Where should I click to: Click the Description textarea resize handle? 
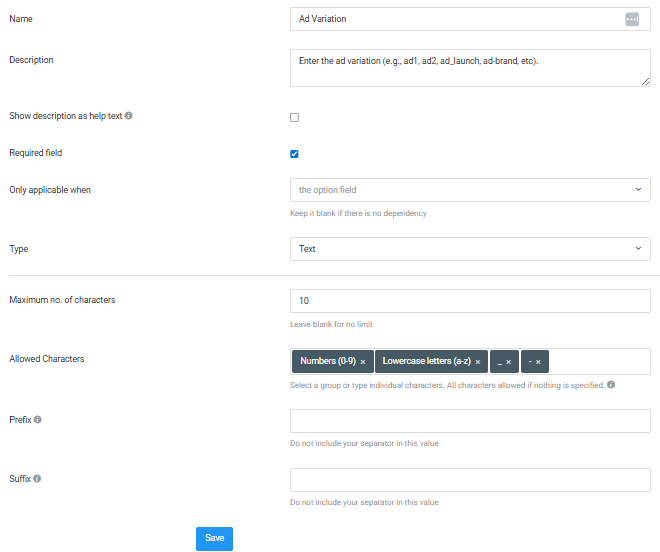(645, 82)
